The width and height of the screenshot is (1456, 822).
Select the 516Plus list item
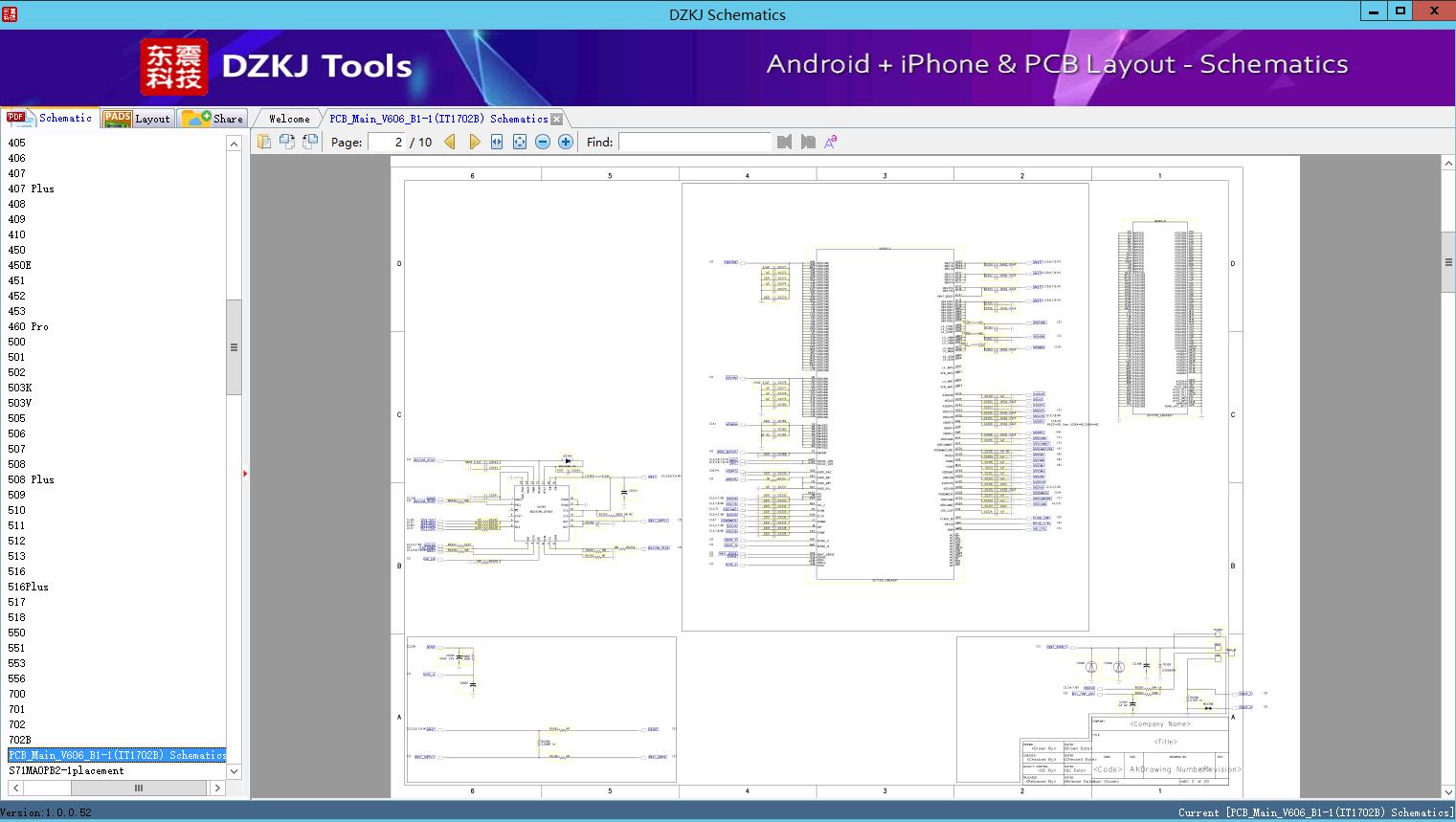(29, 587)
